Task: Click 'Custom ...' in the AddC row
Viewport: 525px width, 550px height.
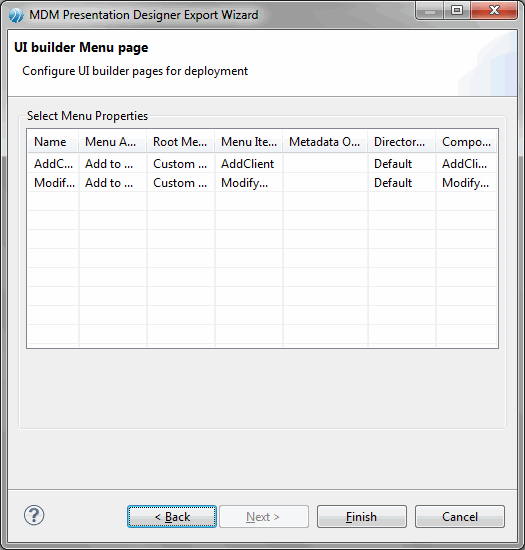Action: pyautogui.click(x=181, y=163)
